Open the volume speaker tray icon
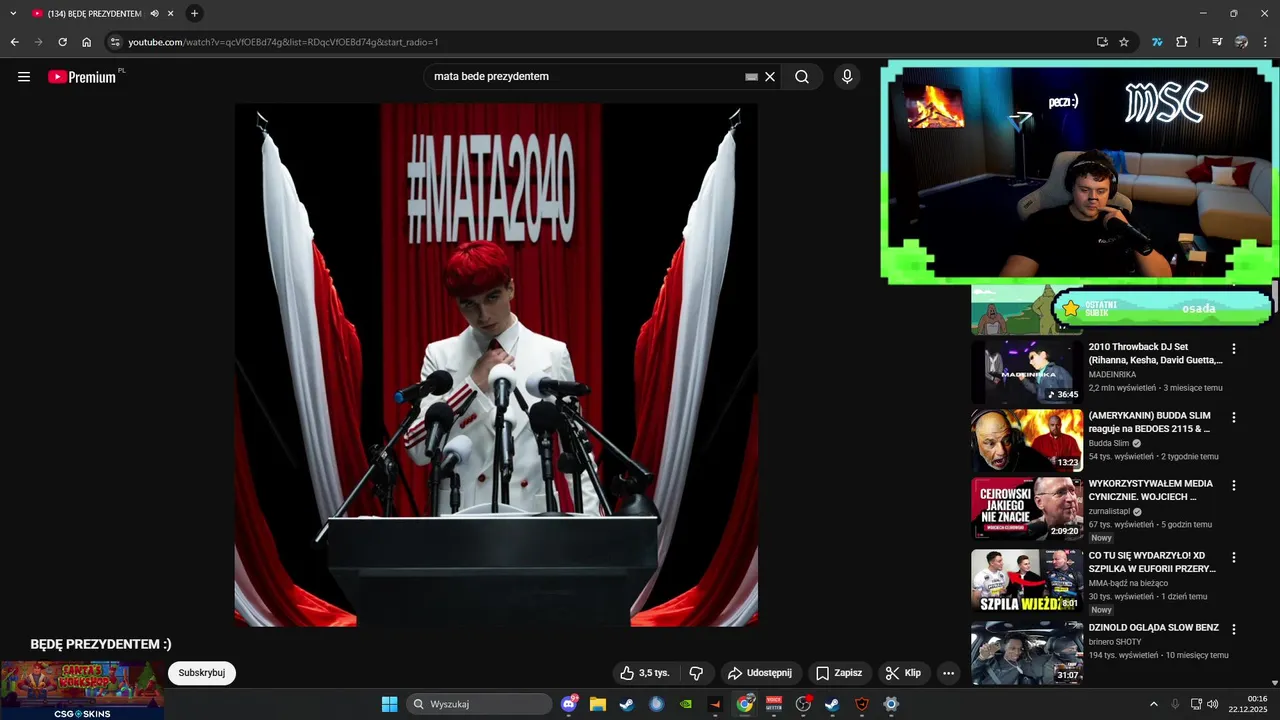1280x720 pixels. tap(1213, 704)
